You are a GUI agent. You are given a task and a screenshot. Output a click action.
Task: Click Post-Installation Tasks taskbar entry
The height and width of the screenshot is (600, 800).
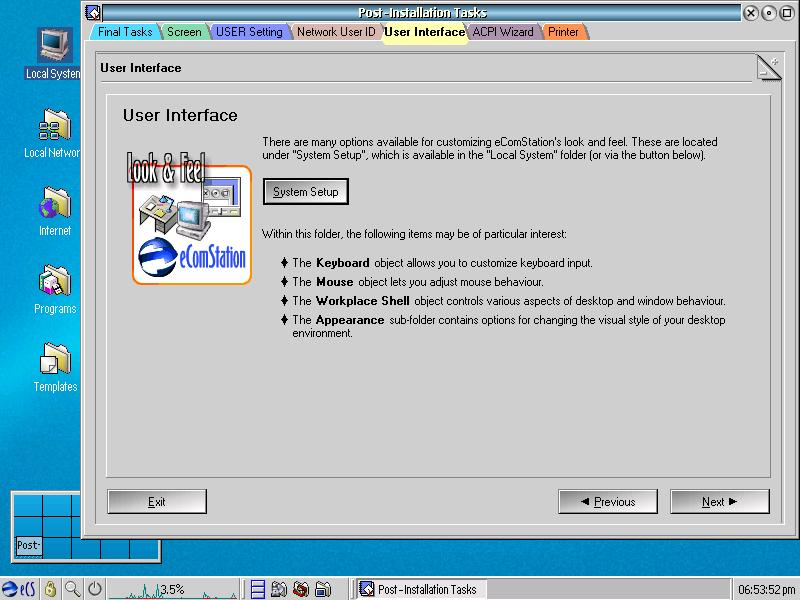[x=420, y=589]
